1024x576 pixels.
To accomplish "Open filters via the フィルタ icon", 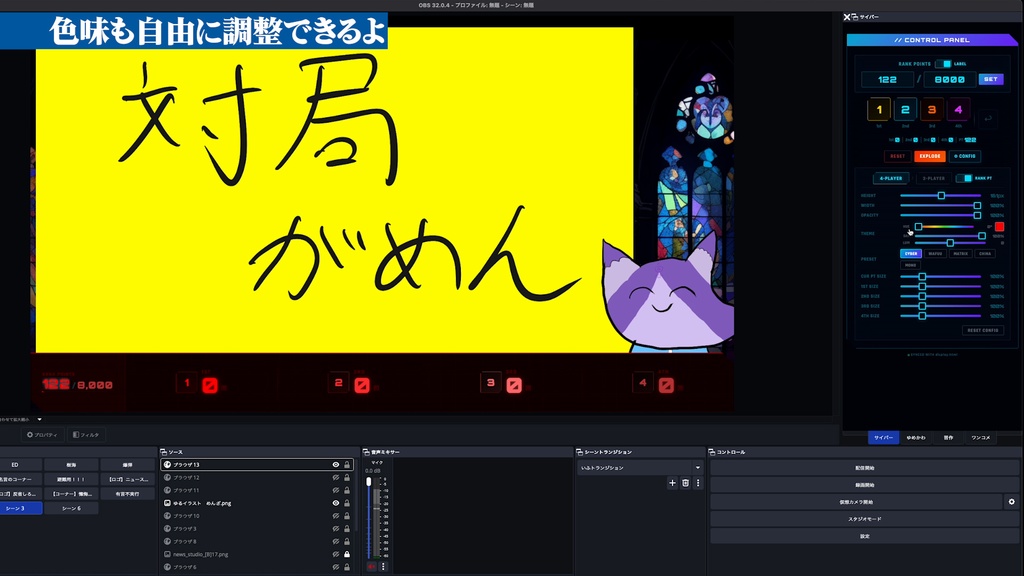I will click(x=76, y=435).
